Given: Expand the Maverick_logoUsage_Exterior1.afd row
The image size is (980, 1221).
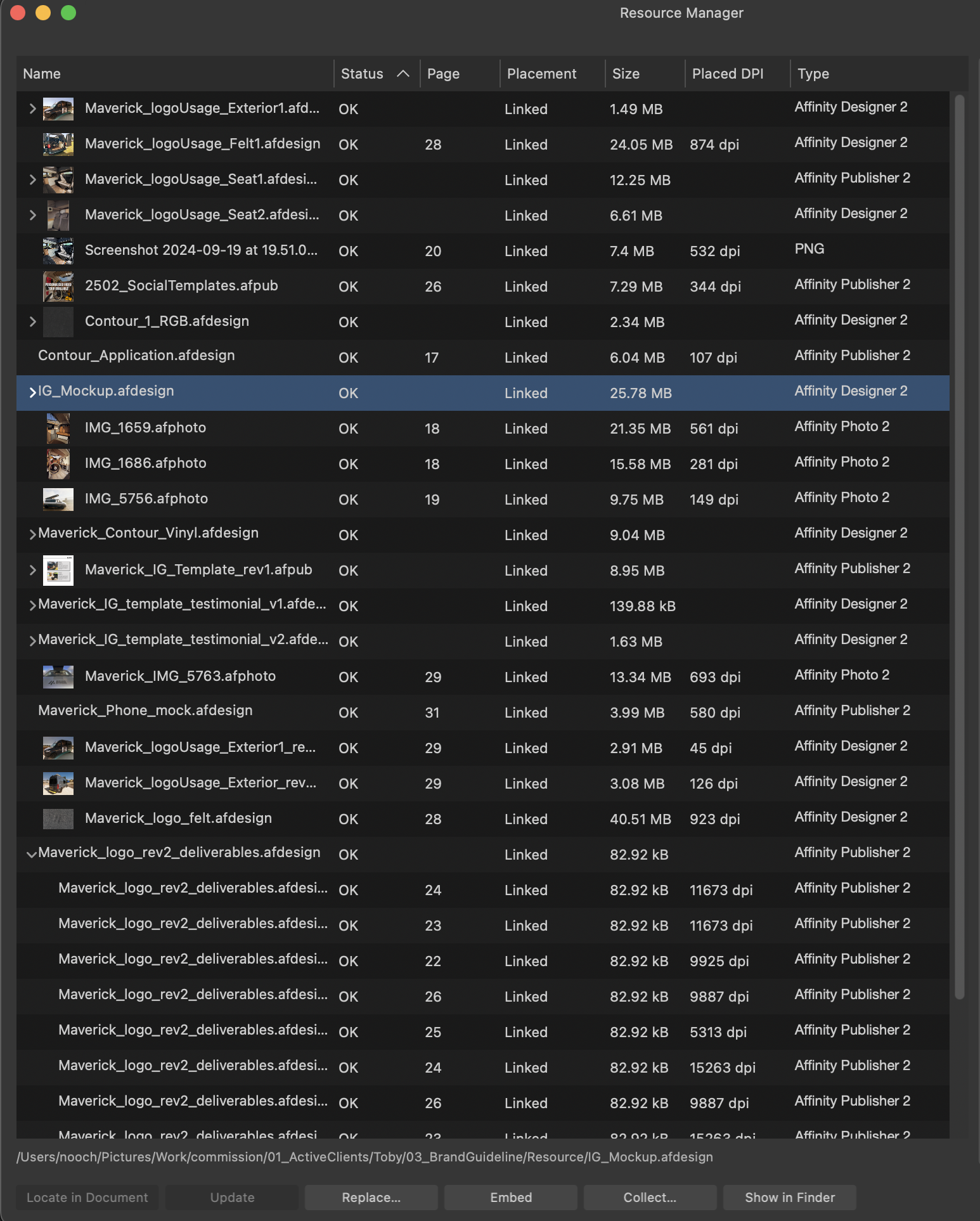Looking at the screenshot, I should (32, 108).
